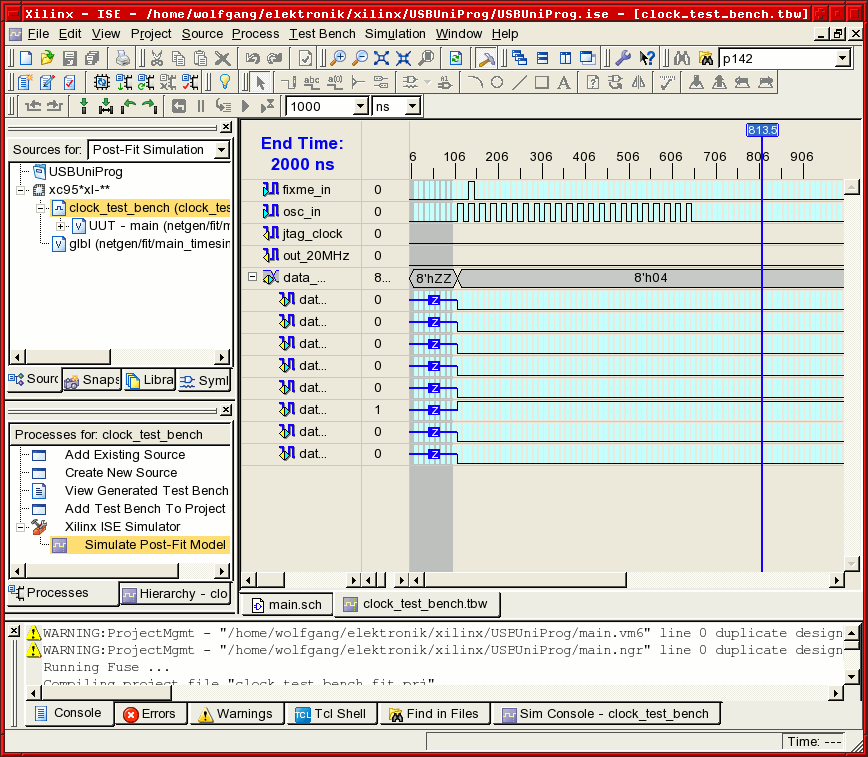Toggle the hammer implement-design icon
The image size is (868, 757).
(x=486, y=58)
